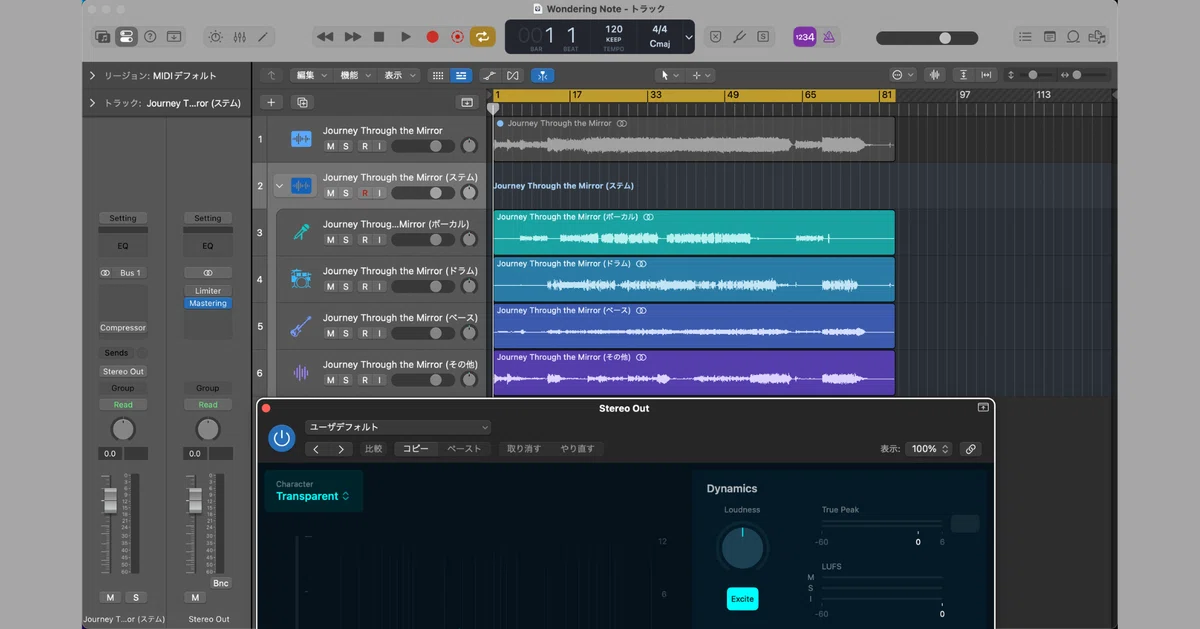Viewport: 1200px width, 629px height.
Task: Open the Toolbar download-arrow icon
Action: click(x=174, y=37)
